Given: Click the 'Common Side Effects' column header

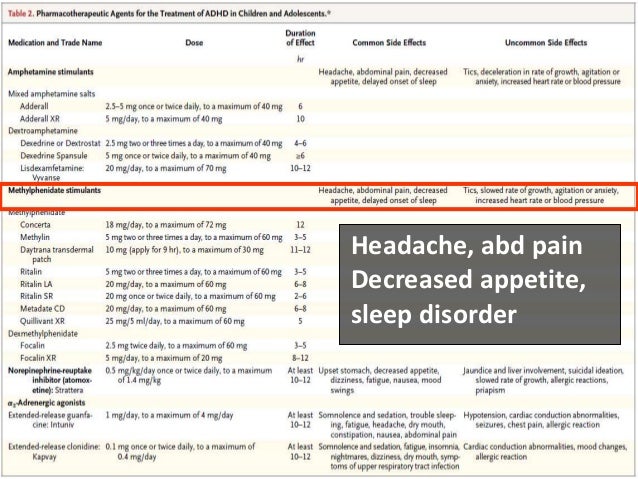Looking at the screenshot, I should pyautogui.click(x=389, y=43).
